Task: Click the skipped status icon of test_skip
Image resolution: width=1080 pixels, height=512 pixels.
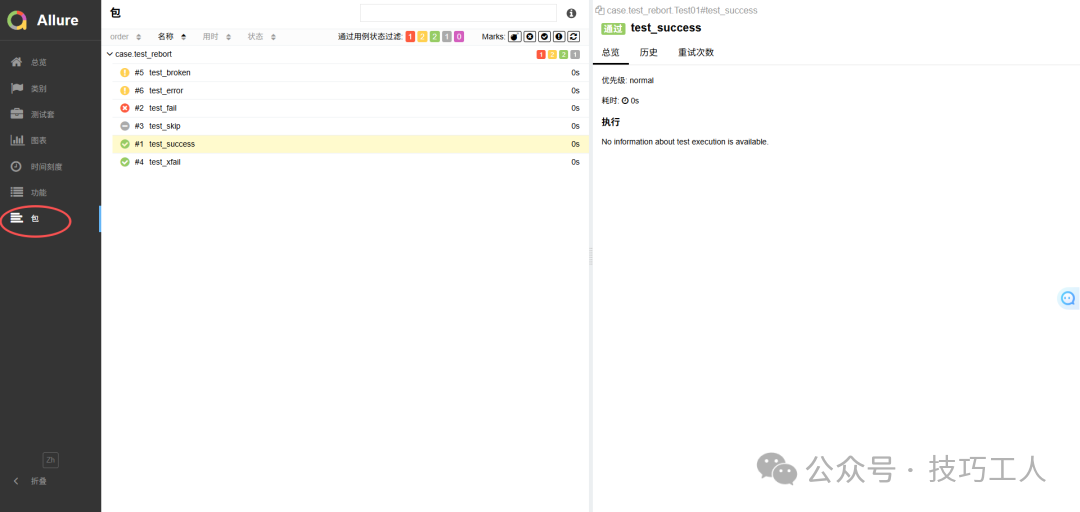Action: point(125,126)
